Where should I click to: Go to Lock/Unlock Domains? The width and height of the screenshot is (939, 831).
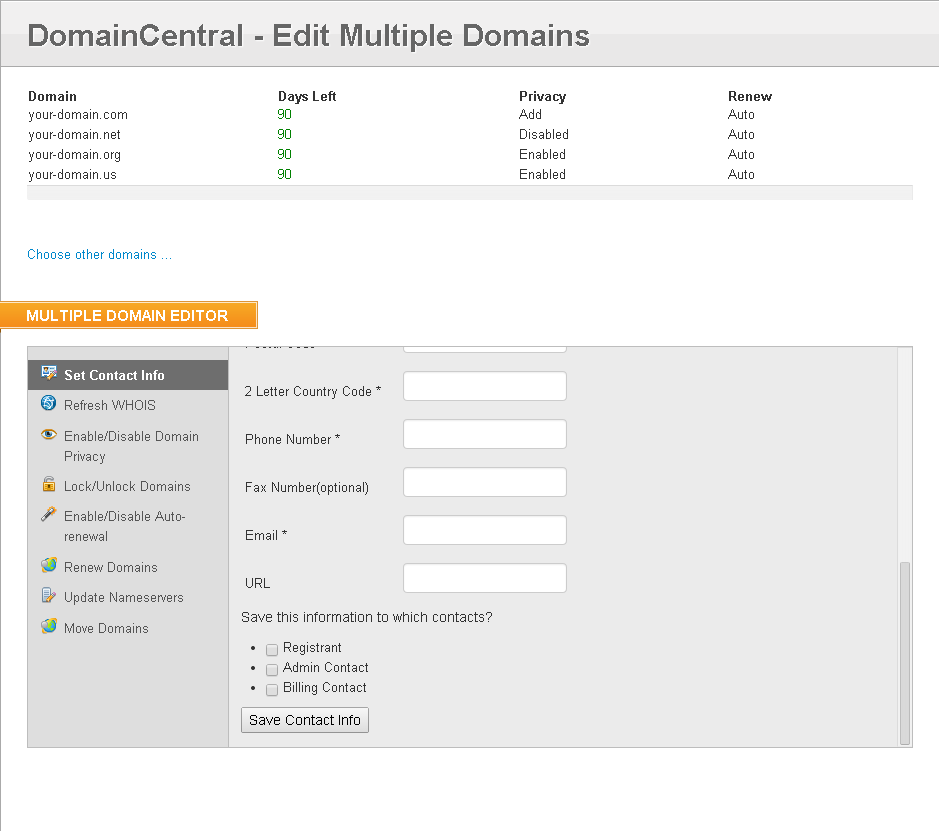click(x=127, y=486)
